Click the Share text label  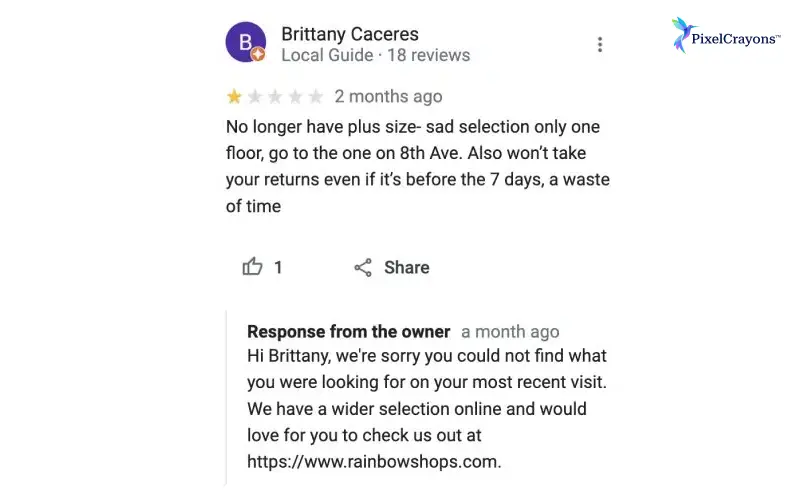tap(407, 267)
